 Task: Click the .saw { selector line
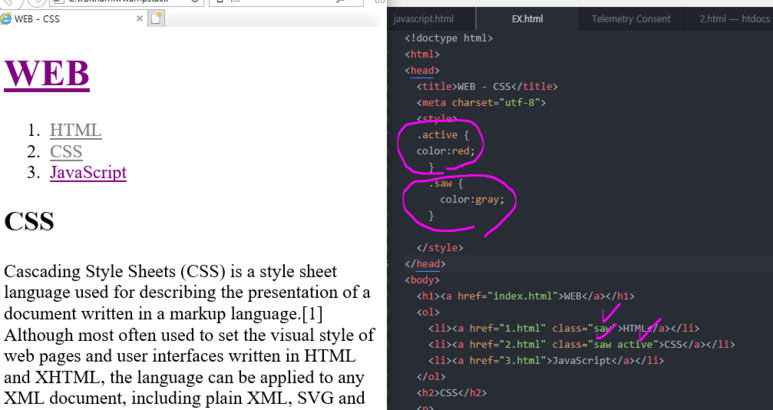pyautogui.click(x=446, y=183)
